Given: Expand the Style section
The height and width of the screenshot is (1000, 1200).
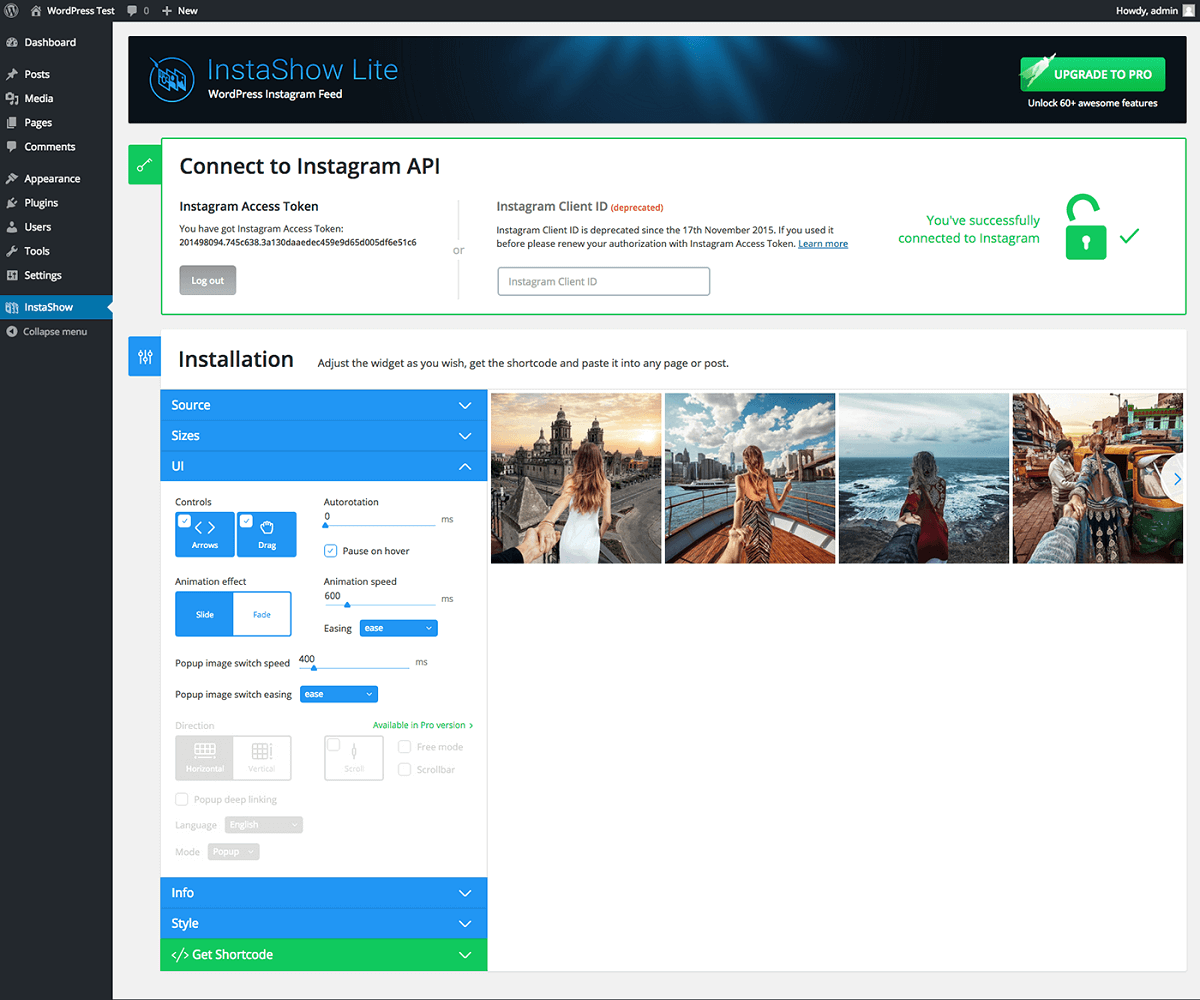Looking at the screenshot, I should click(x=323, y=924).
